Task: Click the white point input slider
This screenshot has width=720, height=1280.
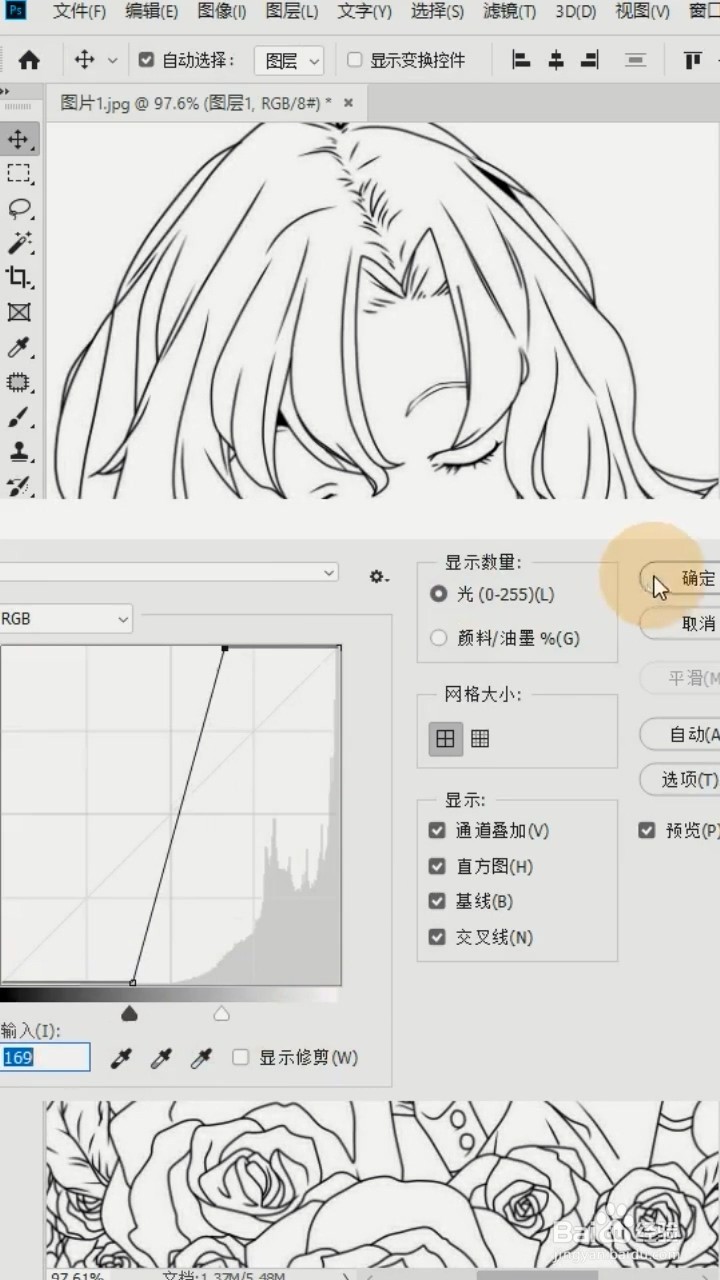Action: coord(222,1014)
